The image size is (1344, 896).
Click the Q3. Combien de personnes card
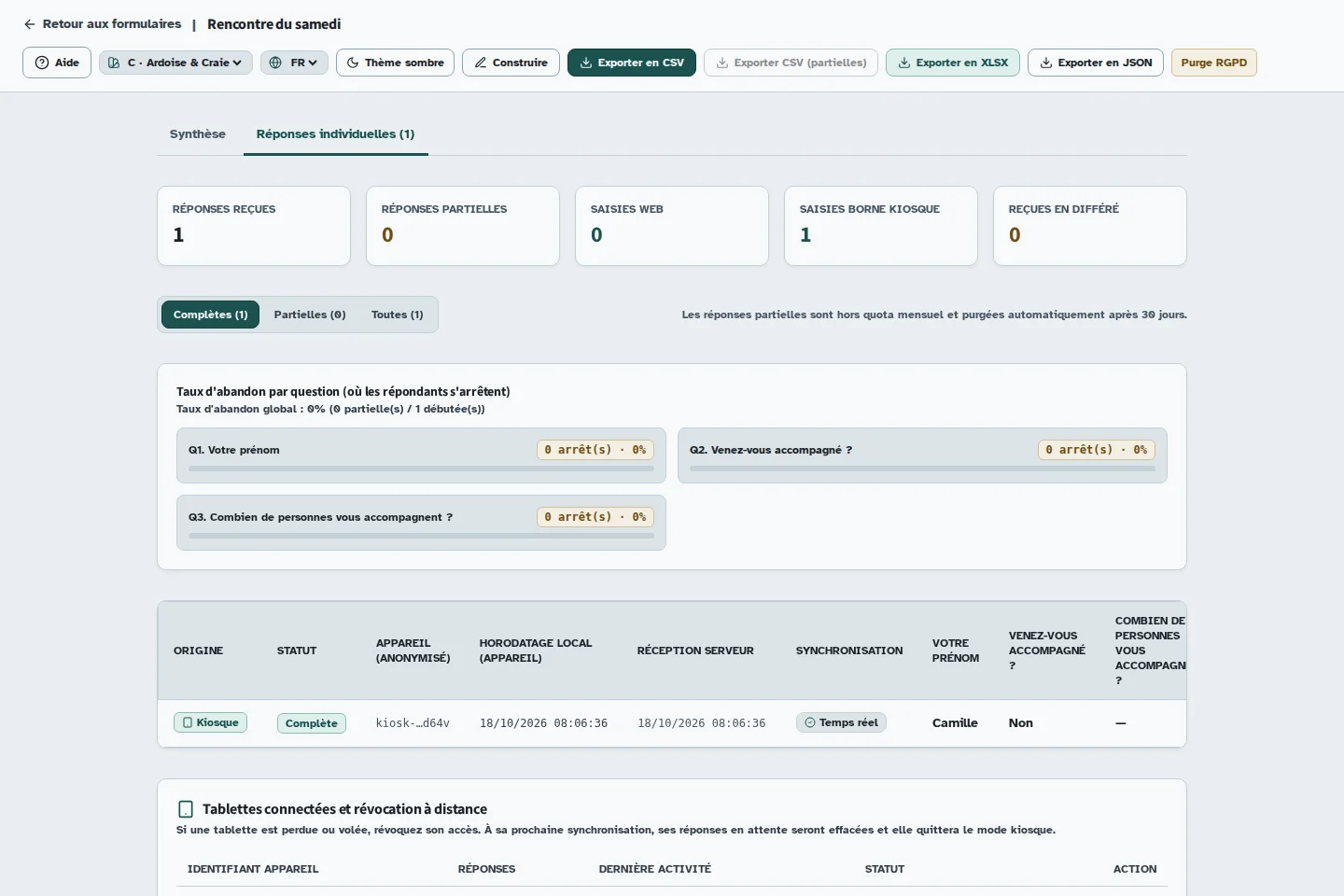421,523
